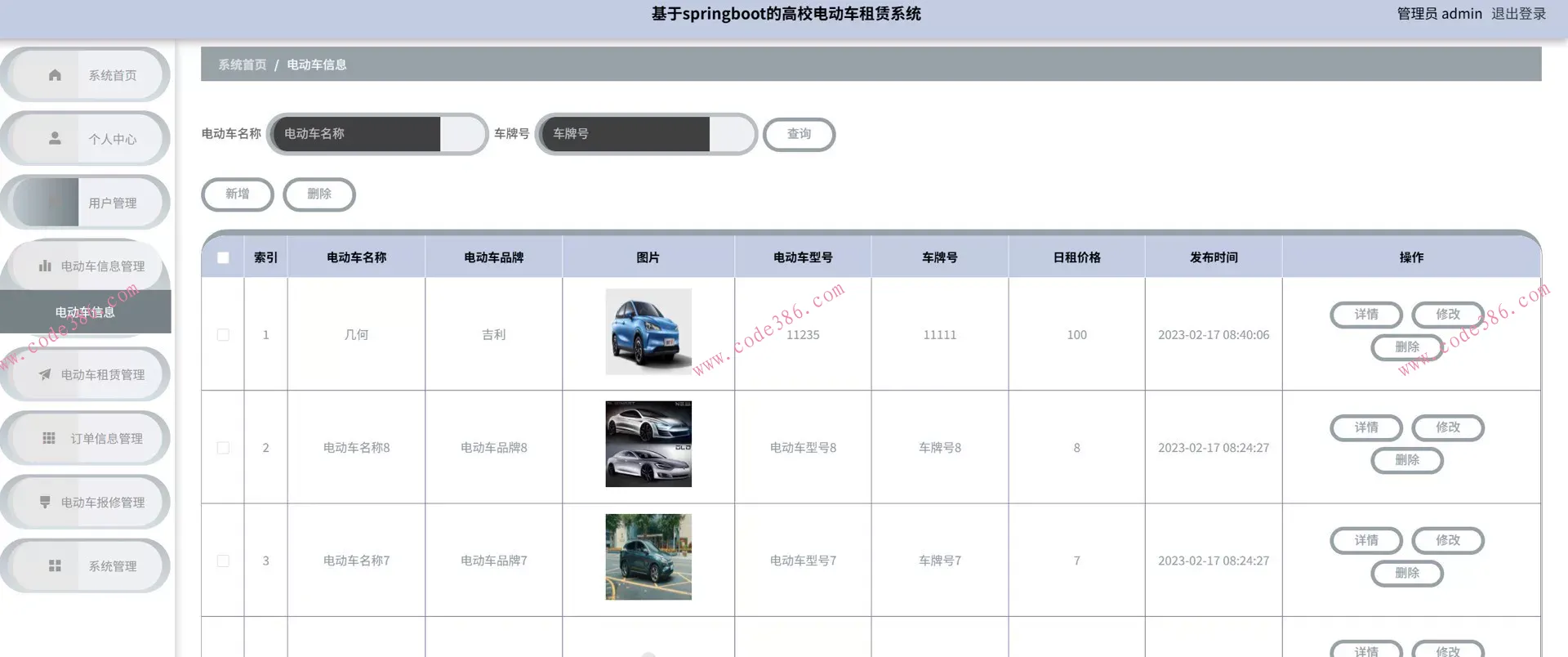Open 详情 for the 电动车名称7 row
This screenshot has width=1568, height=657.
click(1366, 540)
